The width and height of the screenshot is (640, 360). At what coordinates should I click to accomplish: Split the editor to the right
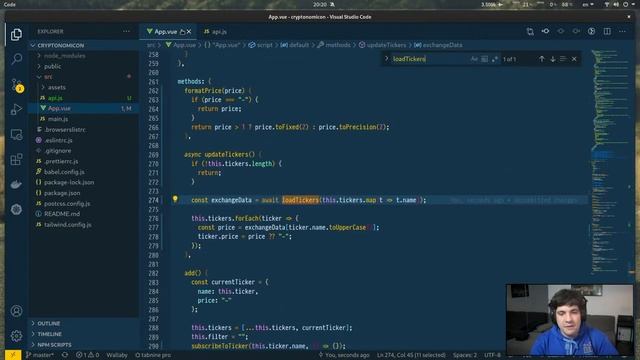pos(607,31)
